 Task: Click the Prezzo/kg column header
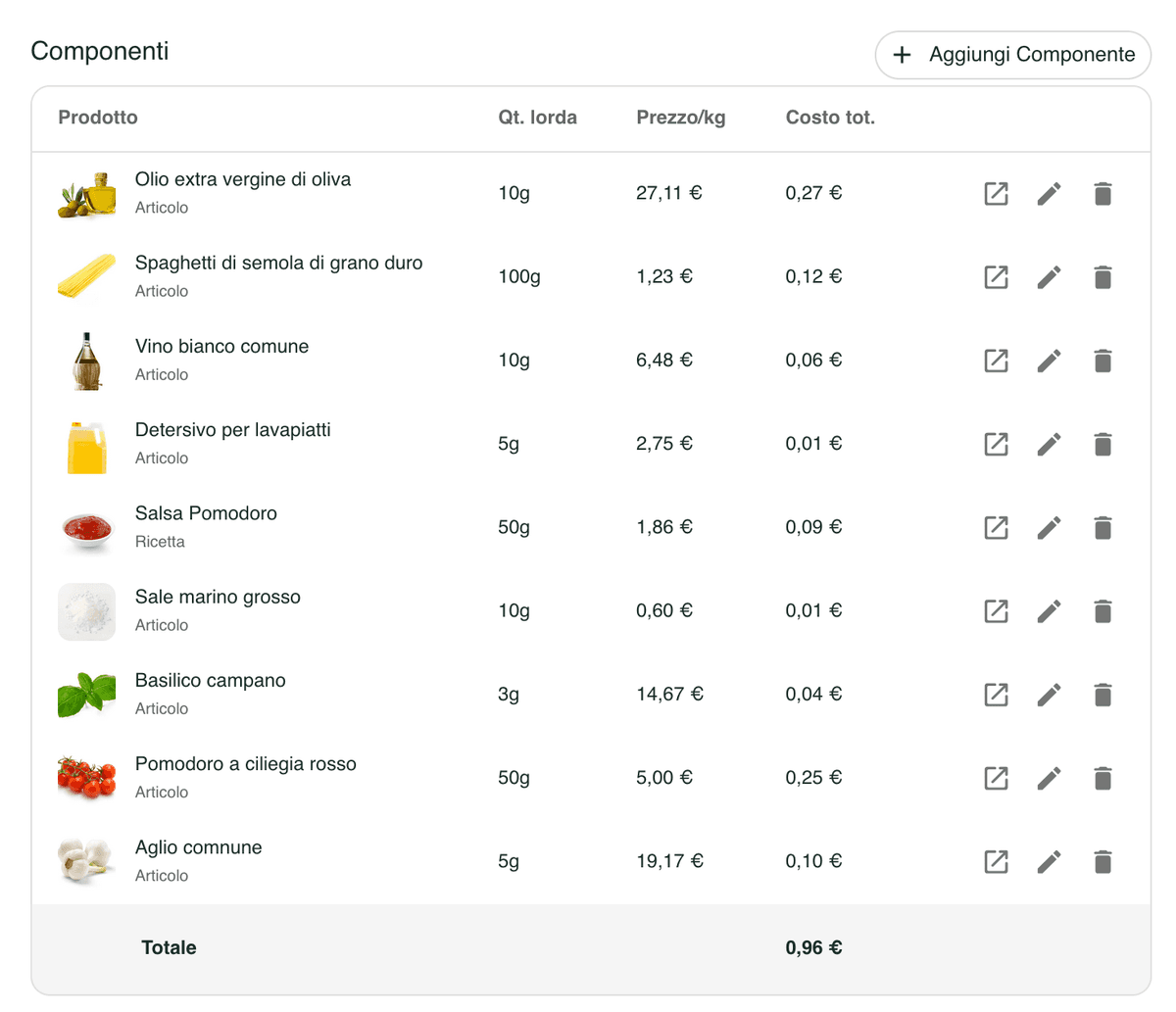(x=680, y=118)
